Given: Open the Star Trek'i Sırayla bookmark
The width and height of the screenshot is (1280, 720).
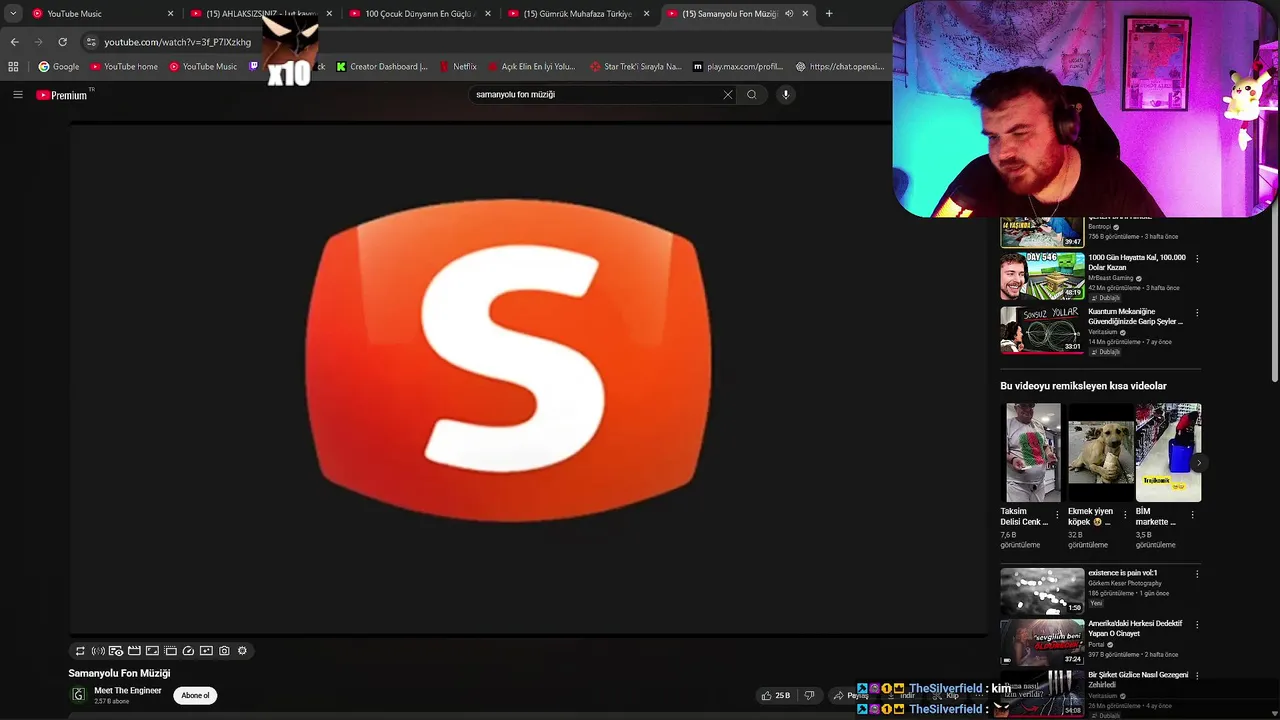Looking at the screenshot, I should (x=636, y=67).
